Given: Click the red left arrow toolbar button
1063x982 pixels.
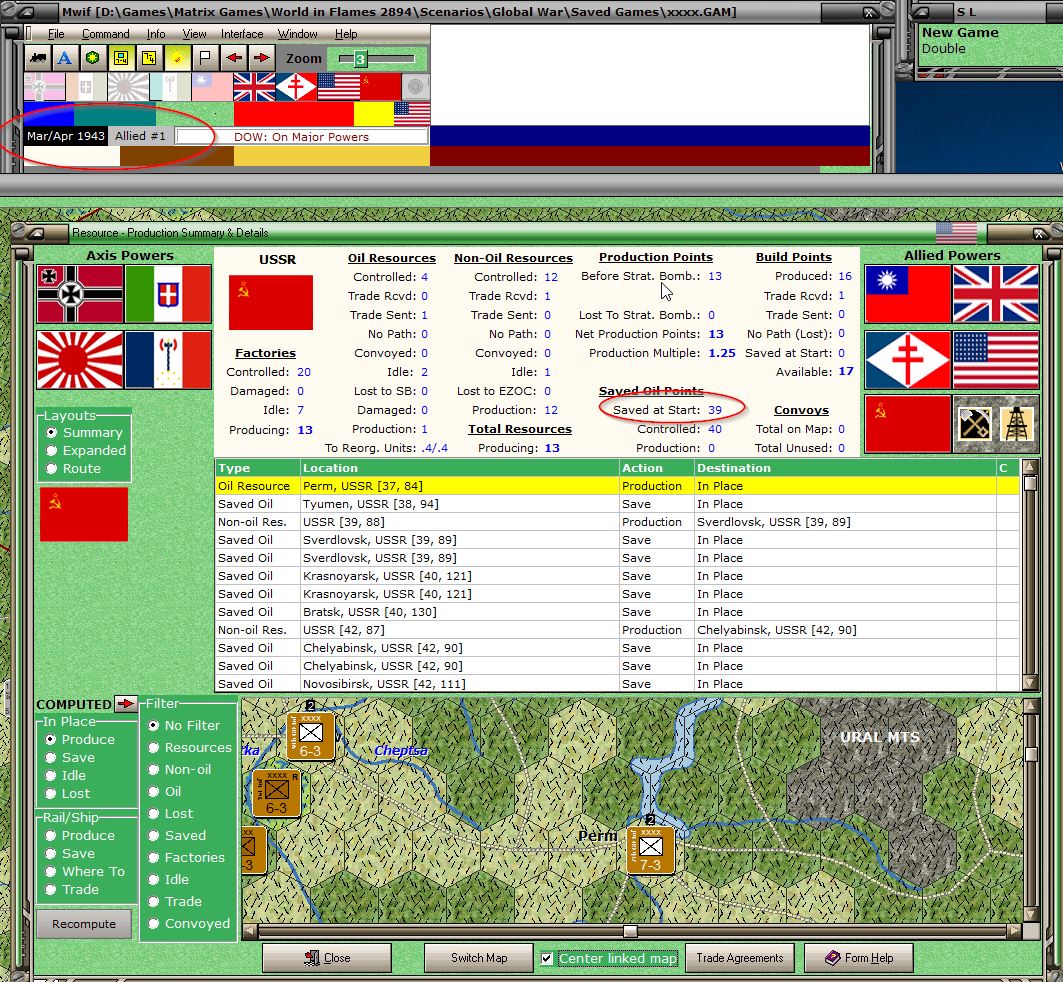Looking at the screenshot, I should [x=234, y=58].
